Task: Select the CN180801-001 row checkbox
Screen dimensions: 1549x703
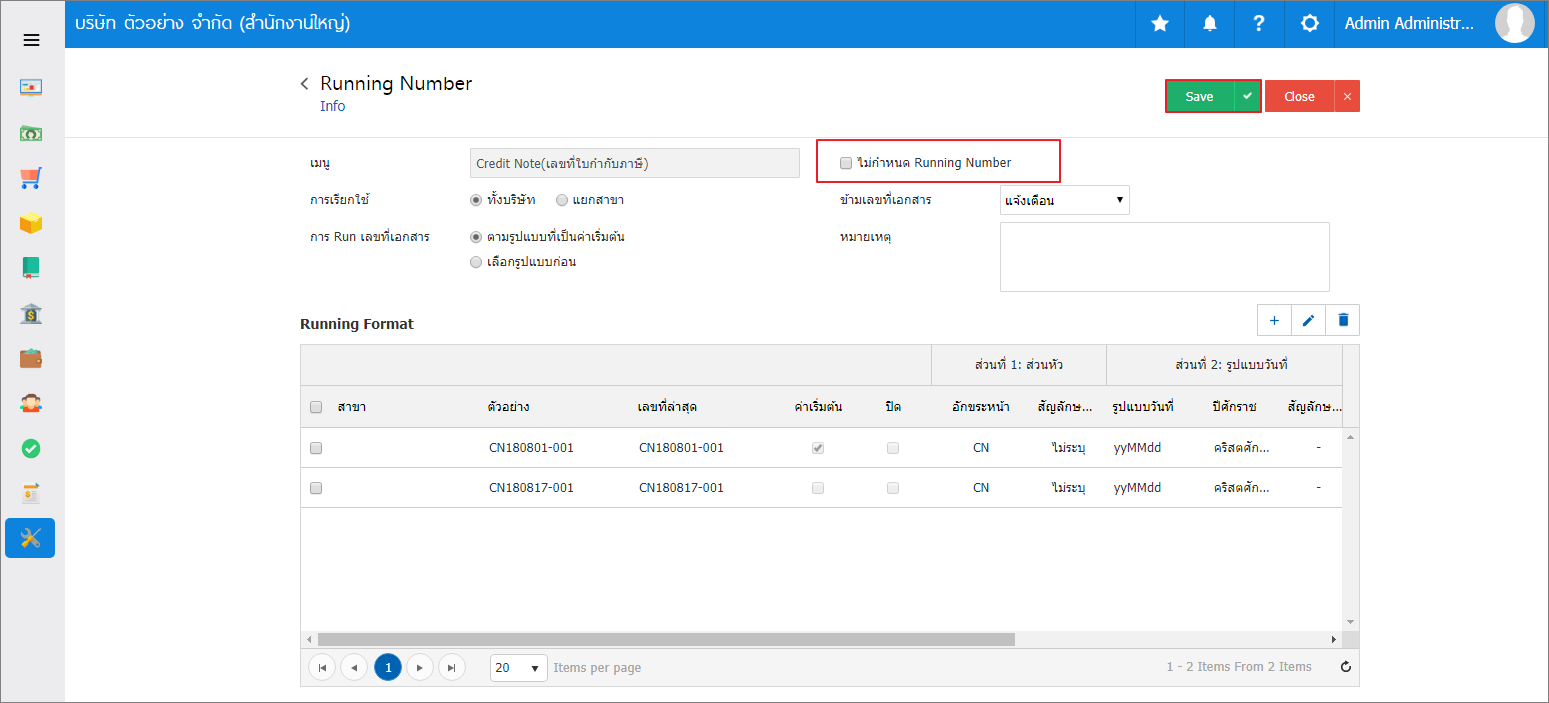Action: click(x=316, y=448)
